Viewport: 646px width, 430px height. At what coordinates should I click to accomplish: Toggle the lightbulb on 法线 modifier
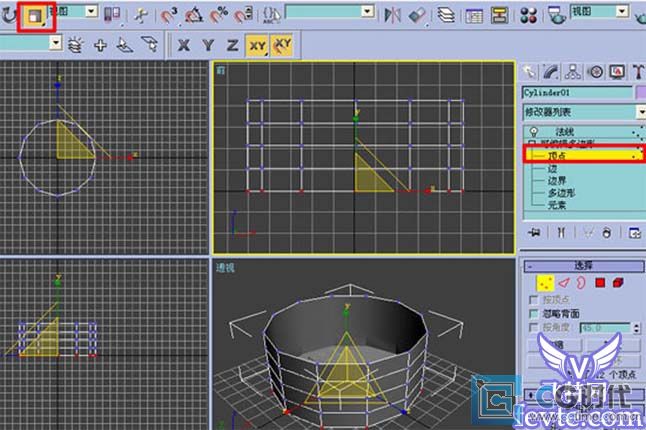click(x=534, y=132)
